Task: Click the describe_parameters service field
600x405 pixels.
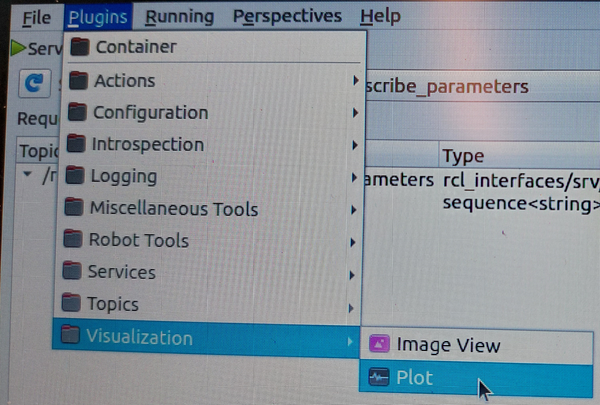Action: (450, 86)
